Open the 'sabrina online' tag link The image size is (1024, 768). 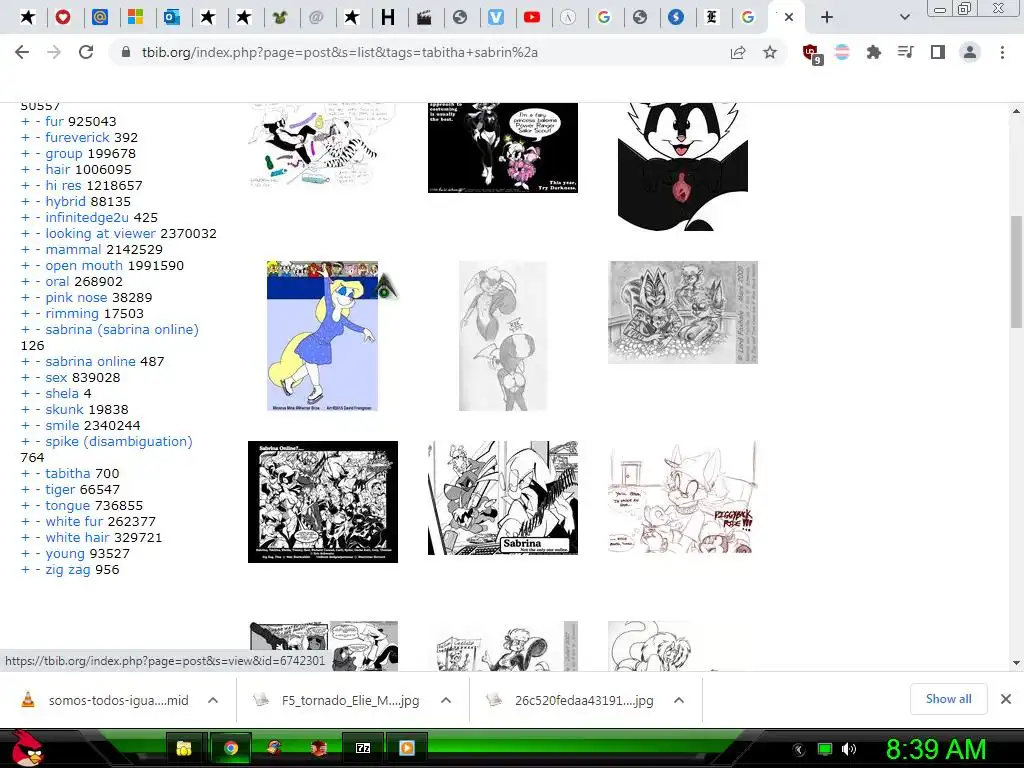pos(90,361)
